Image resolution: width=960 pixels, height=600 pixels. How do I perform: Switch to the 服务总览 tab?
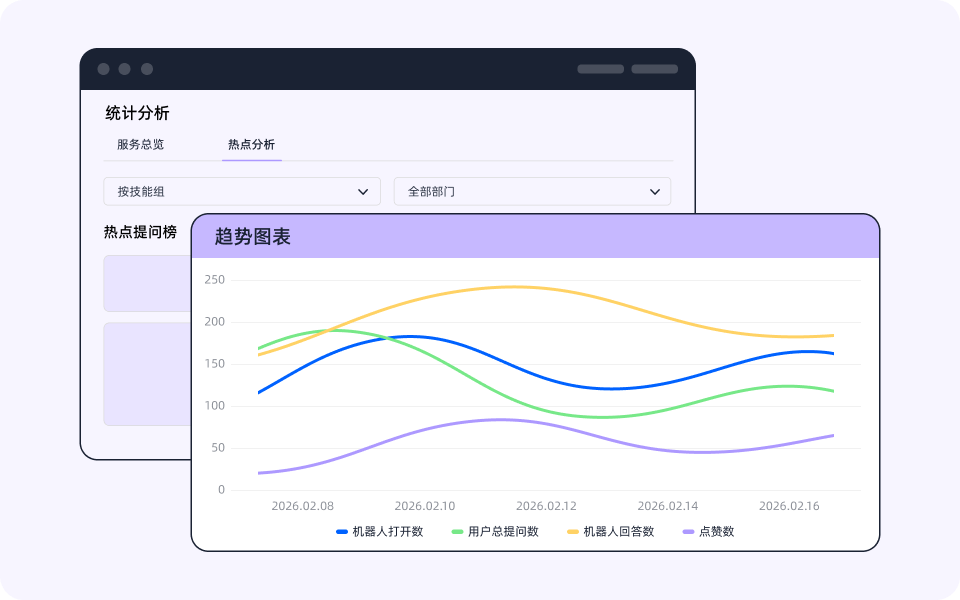141,145
